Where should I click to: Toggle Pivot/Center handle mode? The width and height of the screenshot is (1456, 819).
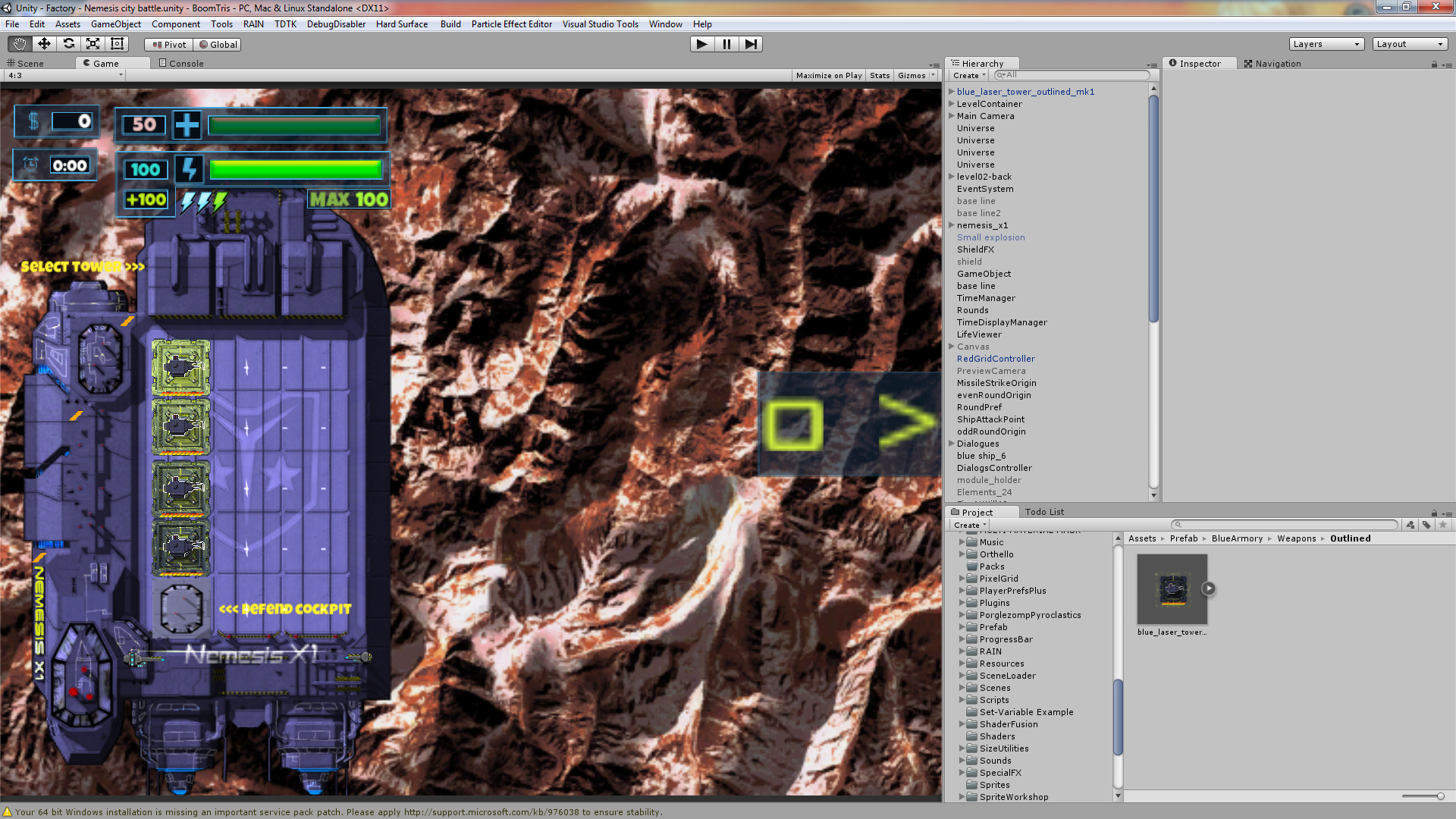tap(168, 45)
